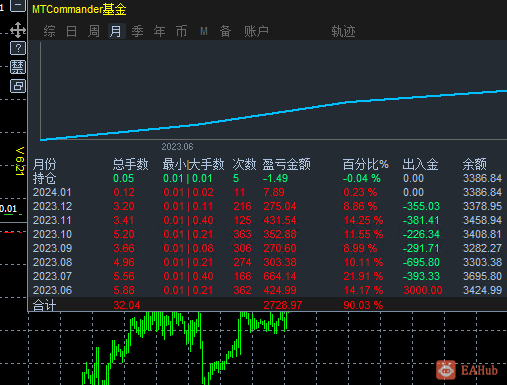This screenshot has width=507, height=385.
Task: Open the 轨迹 track tab
Action: (x=343, y=31)
